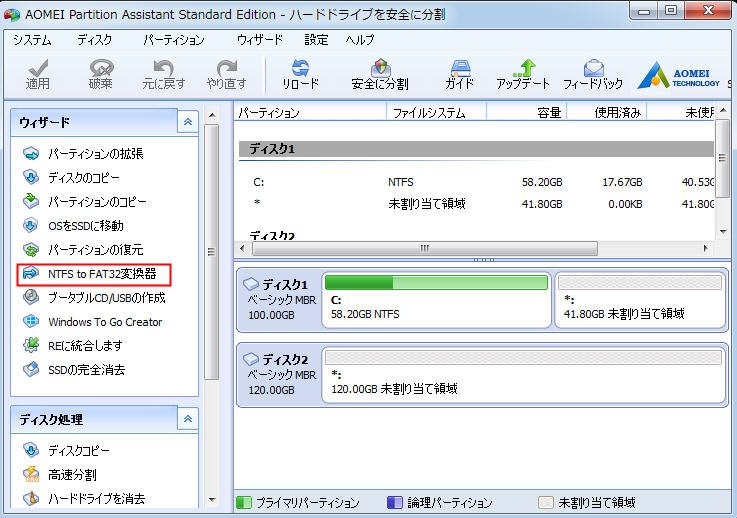Click the ディスクのコピー wizard icon
737x518 pixels.
coord(31,177)
